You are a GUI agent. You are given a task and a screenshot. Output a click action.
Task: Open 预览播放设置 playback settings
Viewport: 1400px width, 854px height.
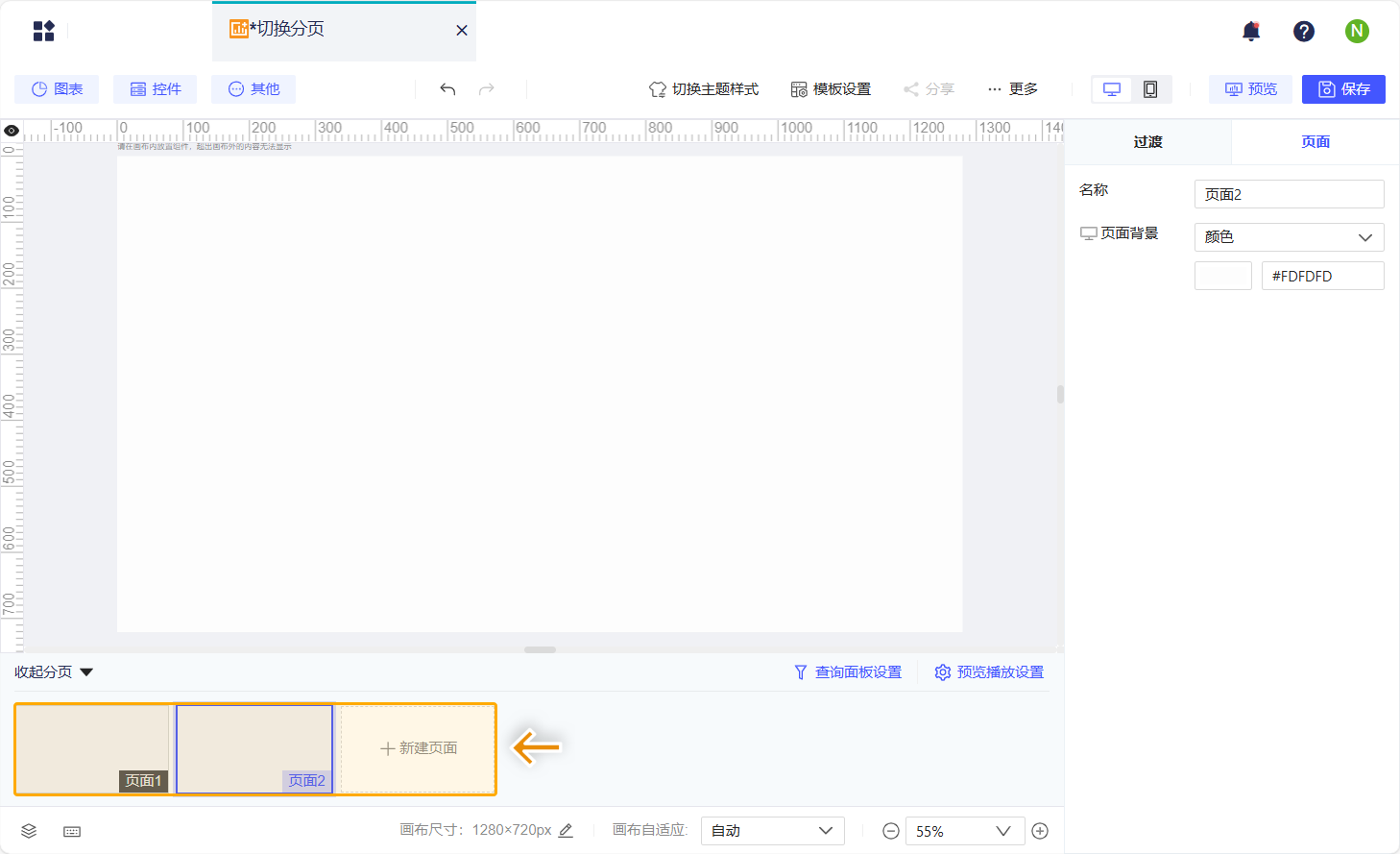pyautogui.click(x=989, y=672)
